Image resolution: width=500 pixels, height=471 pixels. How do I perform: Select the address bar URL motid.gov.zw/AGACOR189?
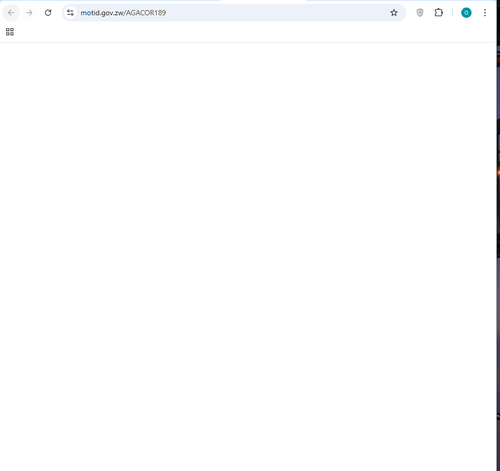coord(123,13)
